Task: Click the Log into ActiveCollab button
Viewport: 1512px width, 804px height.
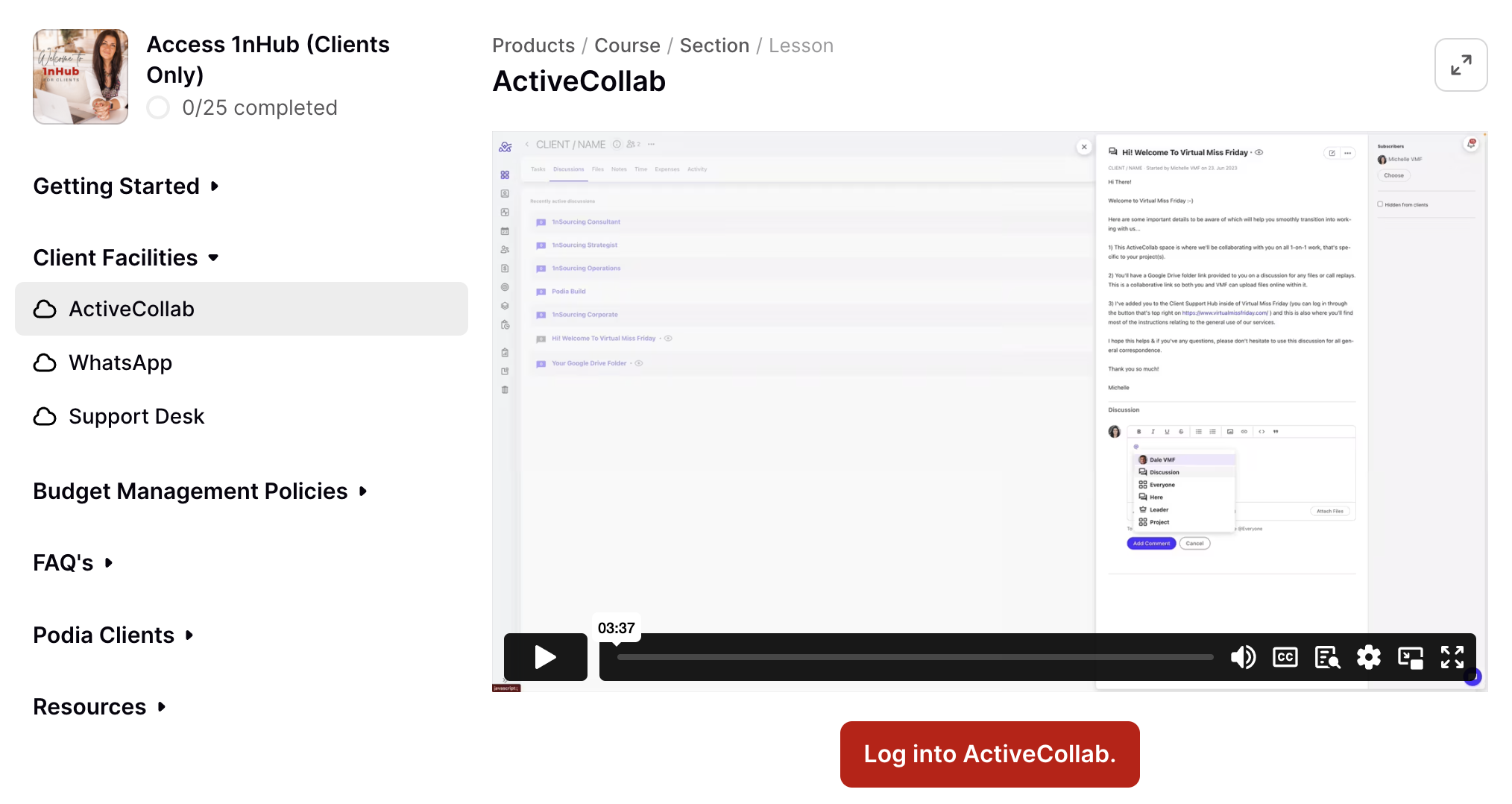Action: point(989,754)
